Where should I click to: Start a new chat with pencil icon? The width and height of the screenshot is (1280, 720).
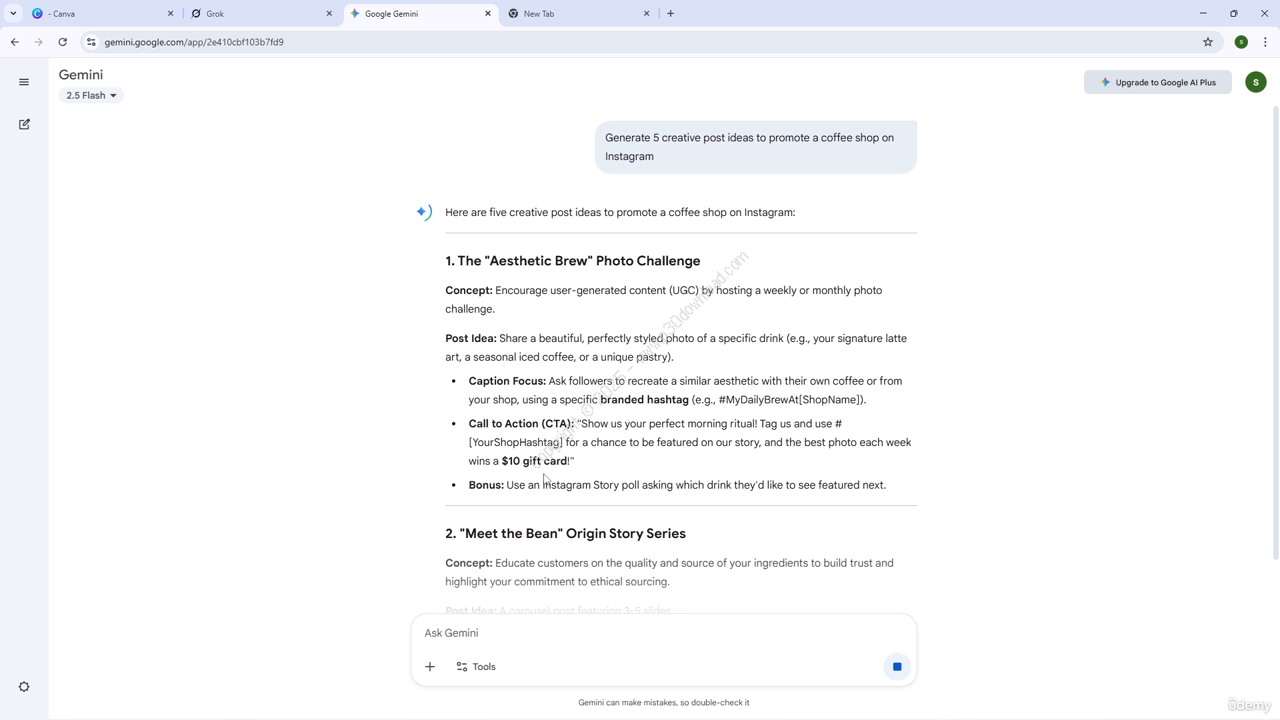24,124
